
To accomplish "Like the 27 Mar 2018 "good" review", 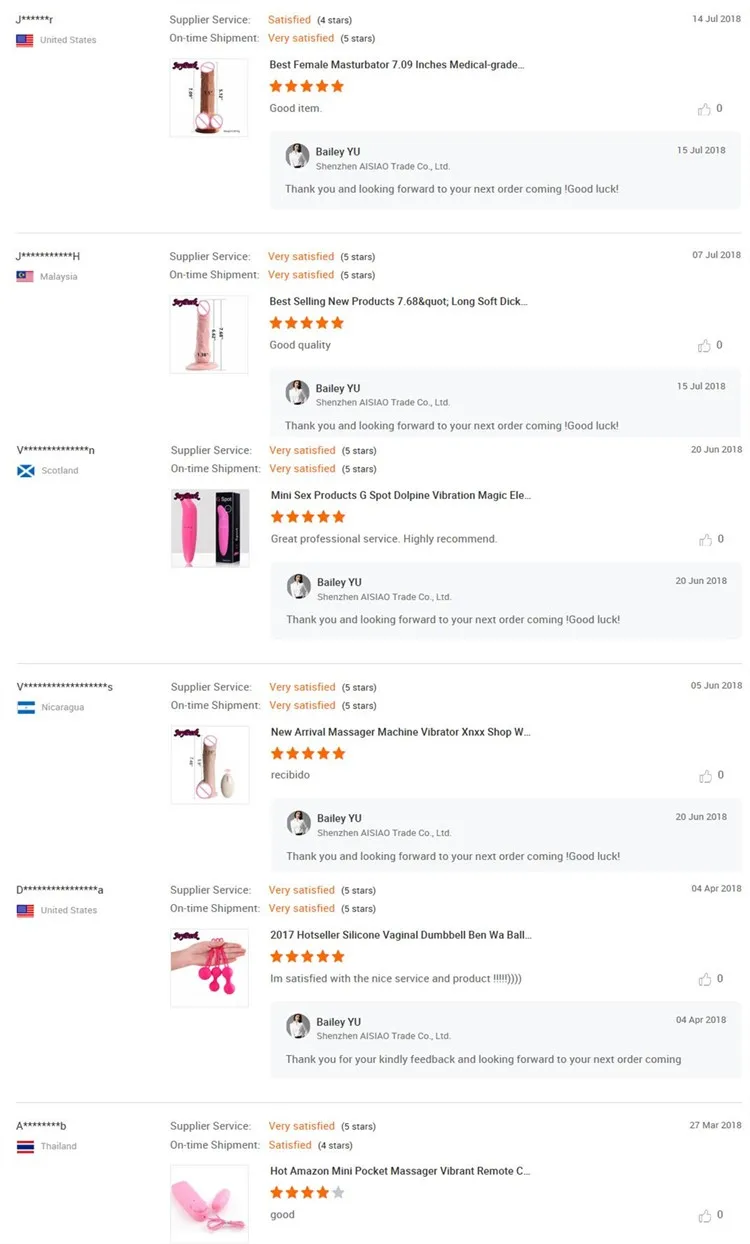I will coord(706,1216).
